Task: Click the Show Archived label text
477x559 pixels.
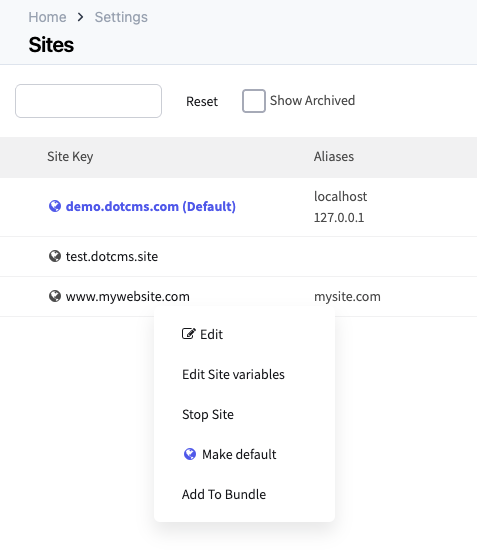Action: pos(312,101)
